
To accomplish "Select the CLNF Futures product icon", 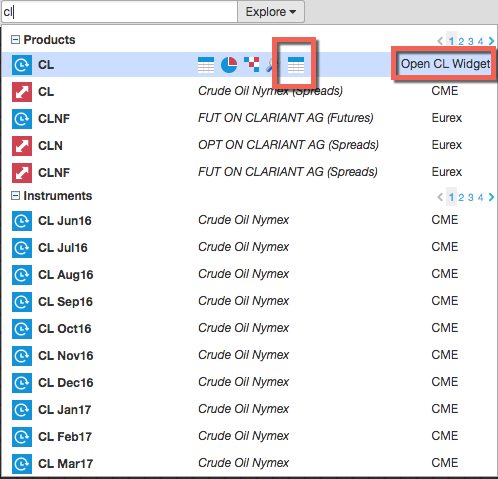I will tap(22, 119).
